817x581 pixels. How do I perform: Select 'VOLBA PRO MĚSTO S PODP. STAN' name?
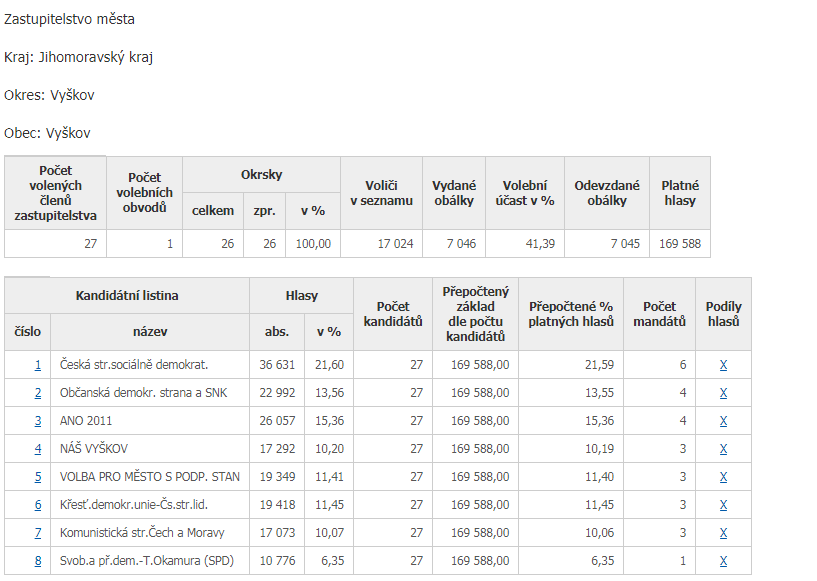[x=150, y=477]
